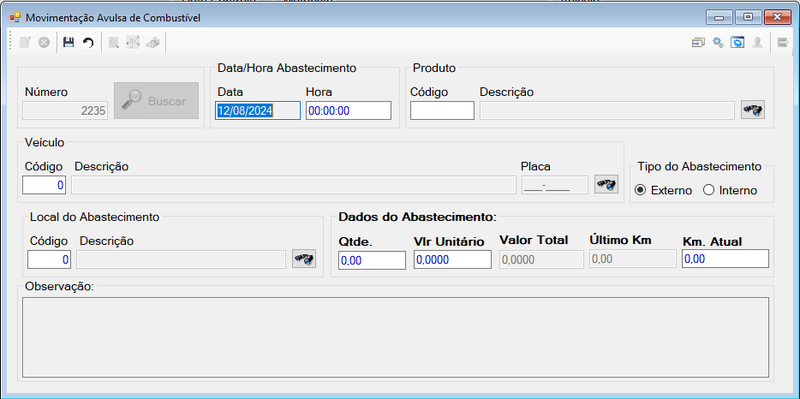Click the greyed-out cancel circle-X toolbar icon
The width and height of the screenshot is (800, 399).
tap(44, 43)
